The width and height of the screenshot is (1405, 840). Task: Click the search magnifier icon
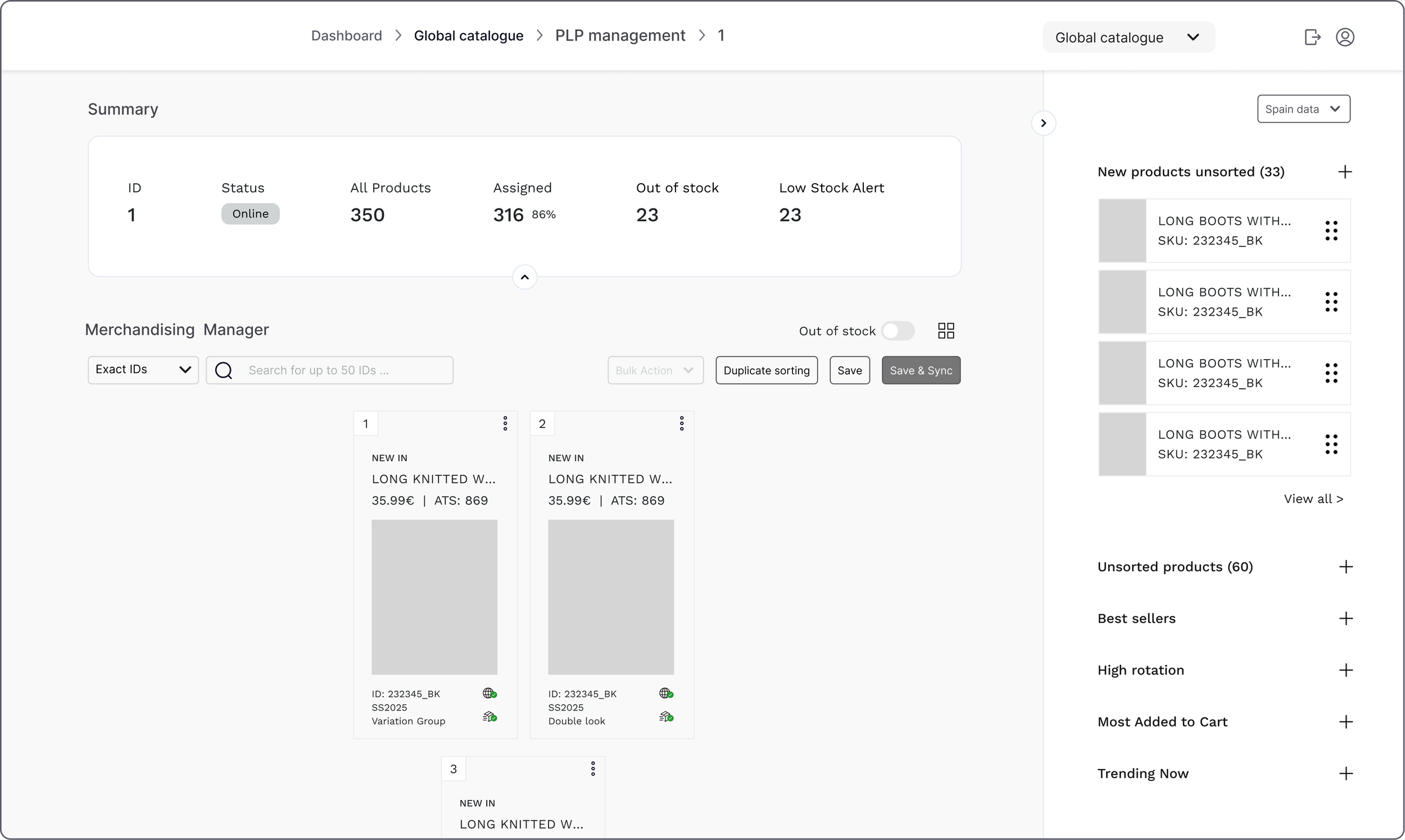tap(224, 370)
